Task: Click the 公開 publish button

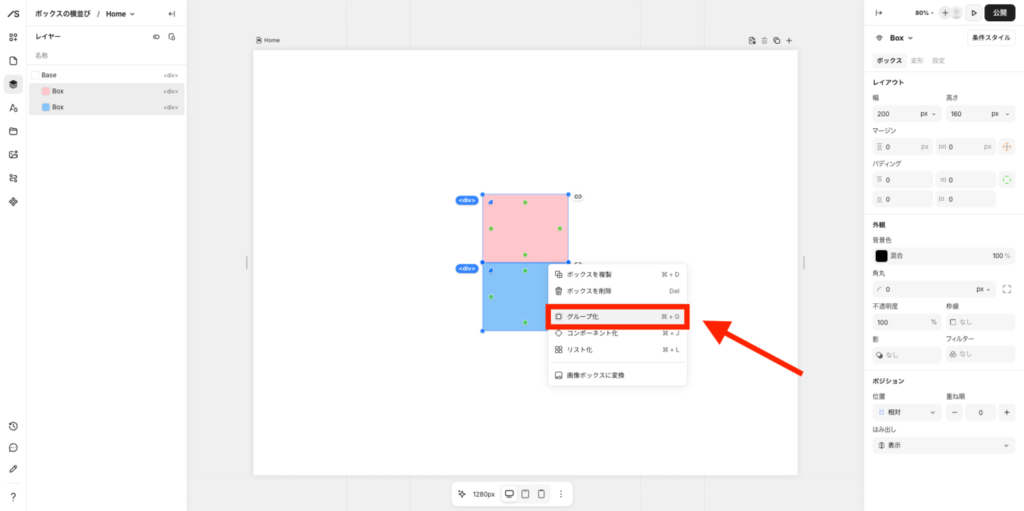Action: [1000, 13]
